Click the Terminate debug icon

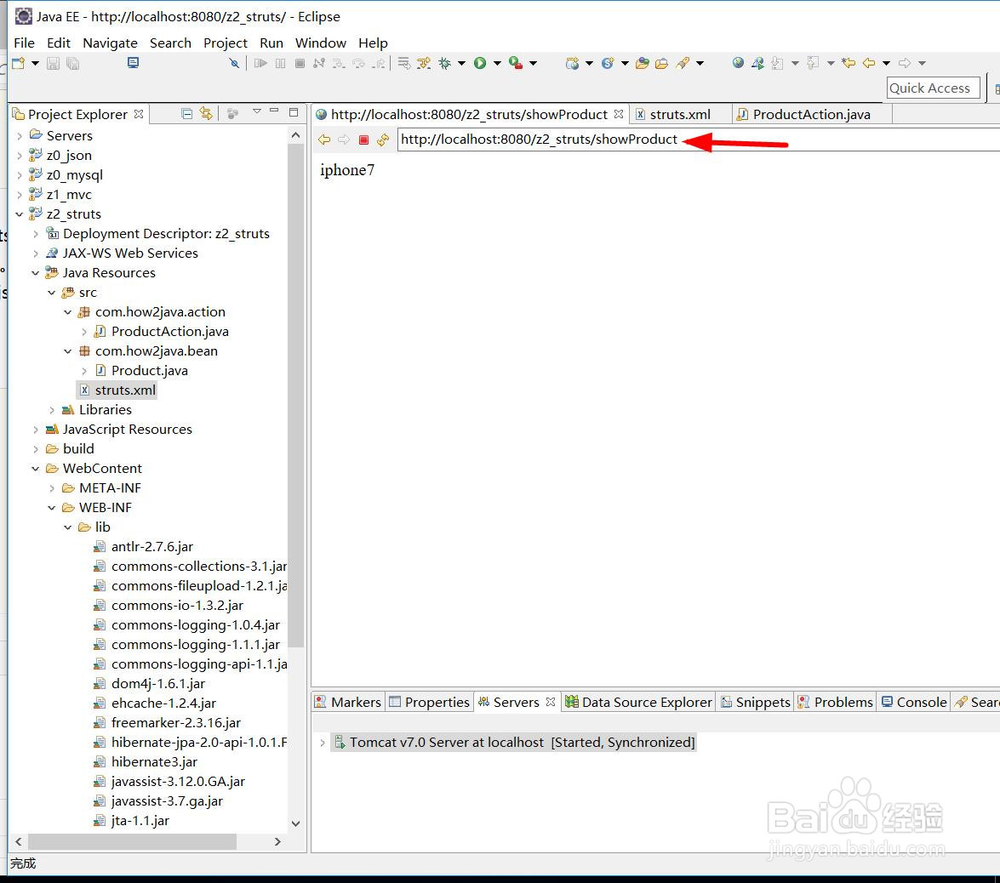coord(300,63)
